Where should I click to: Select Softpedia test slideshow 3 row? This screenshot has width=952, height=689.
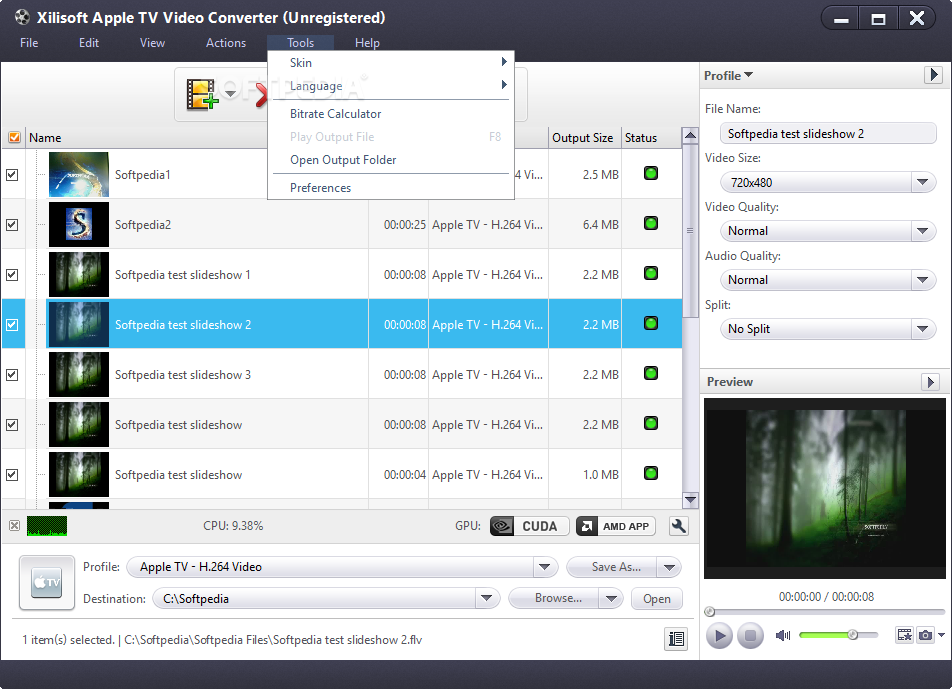coord(342,375)
